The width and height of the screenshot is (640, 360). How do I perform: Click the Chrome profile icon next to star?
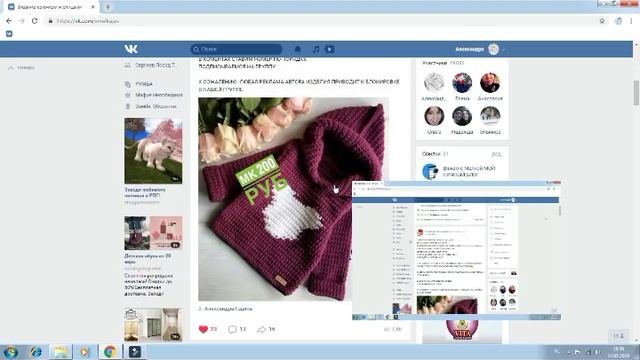pos(618,21)
